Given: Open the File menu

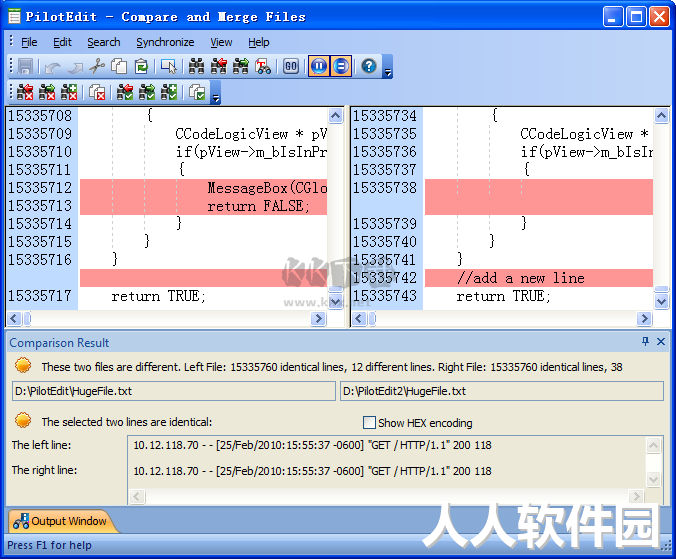Looking at the screenshot, I should 29,42.
